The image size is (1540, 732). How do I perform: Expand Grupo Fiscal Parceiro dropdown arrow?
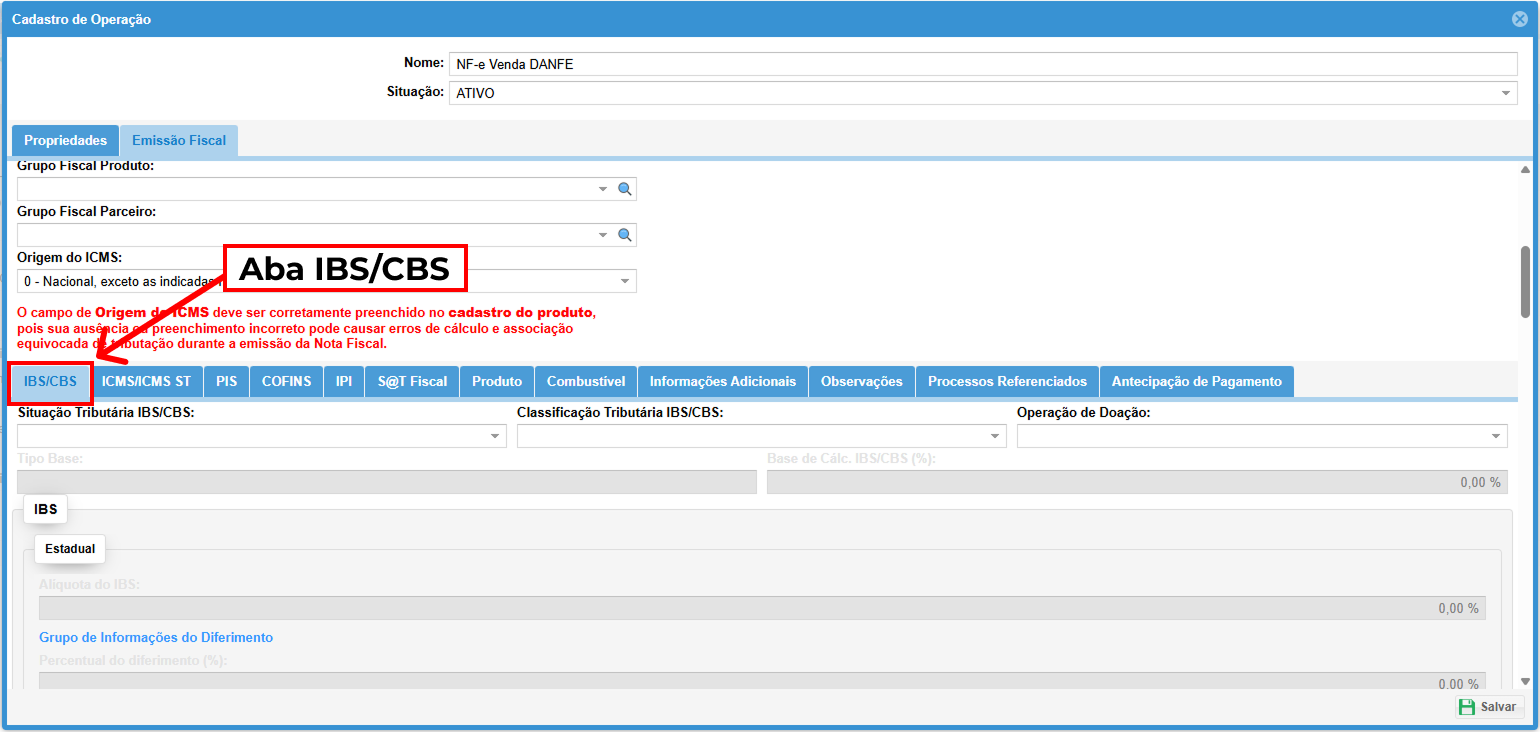pos(603,235)
